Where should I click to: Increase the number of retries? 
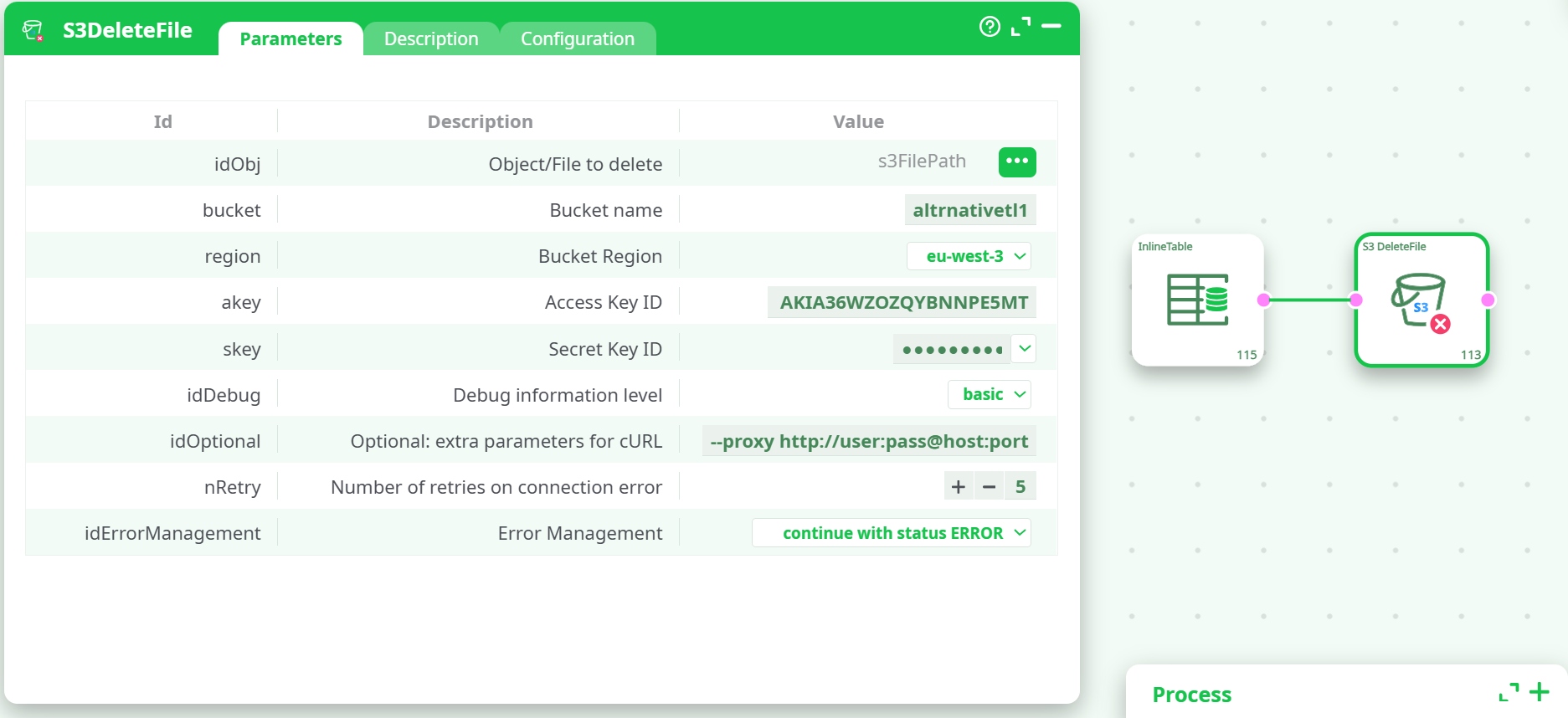tap(959, 487)
